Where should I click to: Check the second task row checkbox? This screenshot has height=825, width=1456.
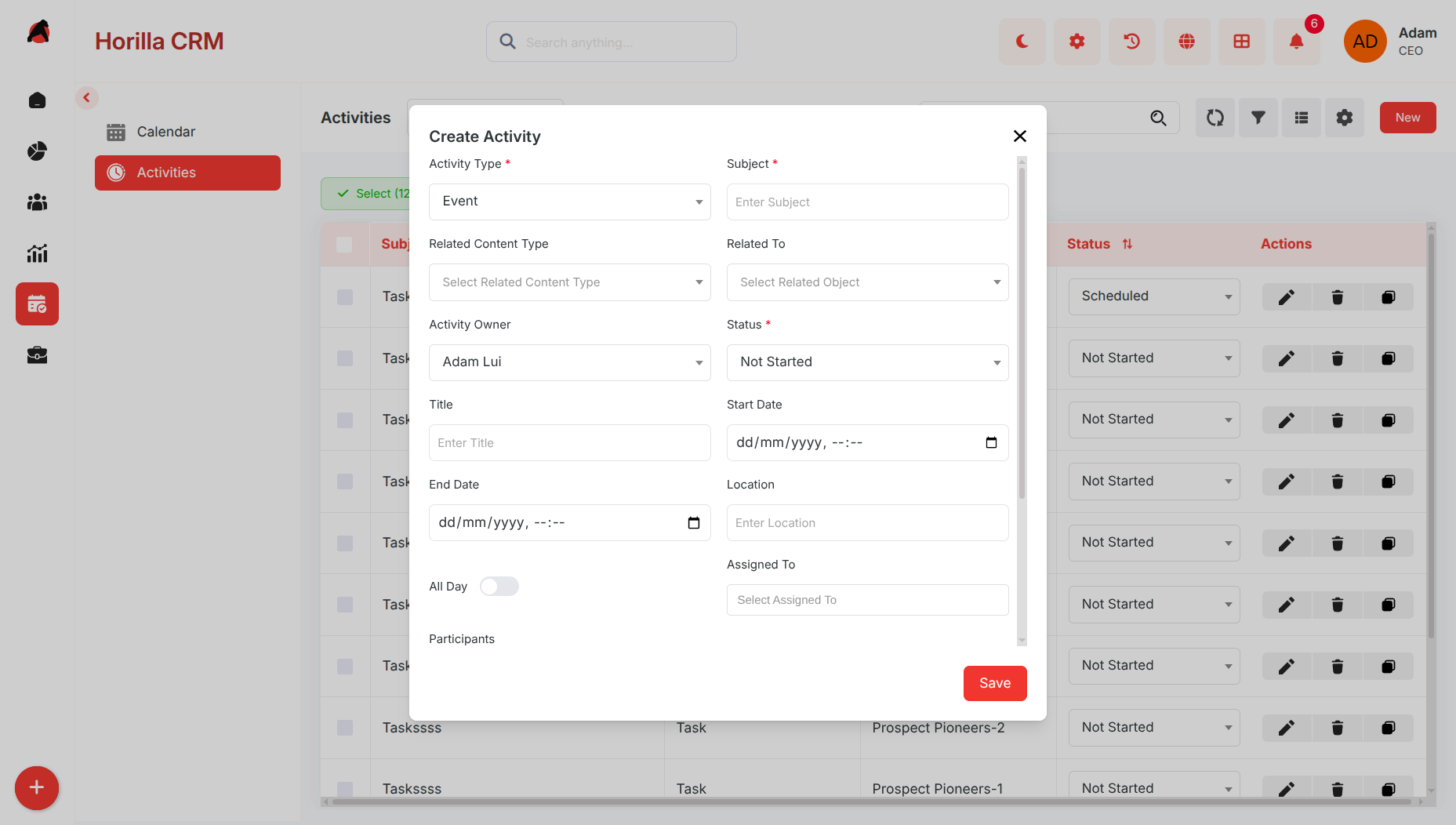344,358
